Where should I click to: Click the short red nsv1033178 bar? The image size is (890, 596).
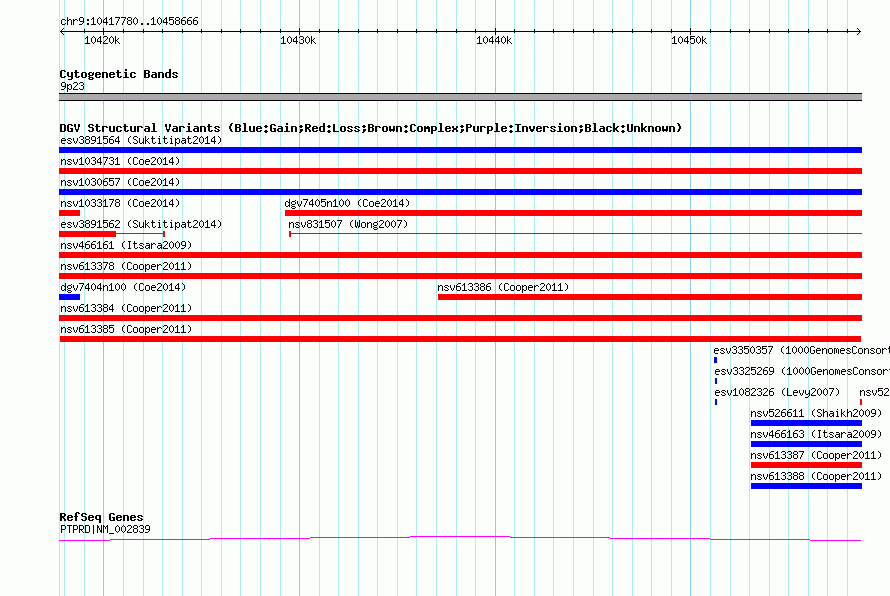pos(69,213)
